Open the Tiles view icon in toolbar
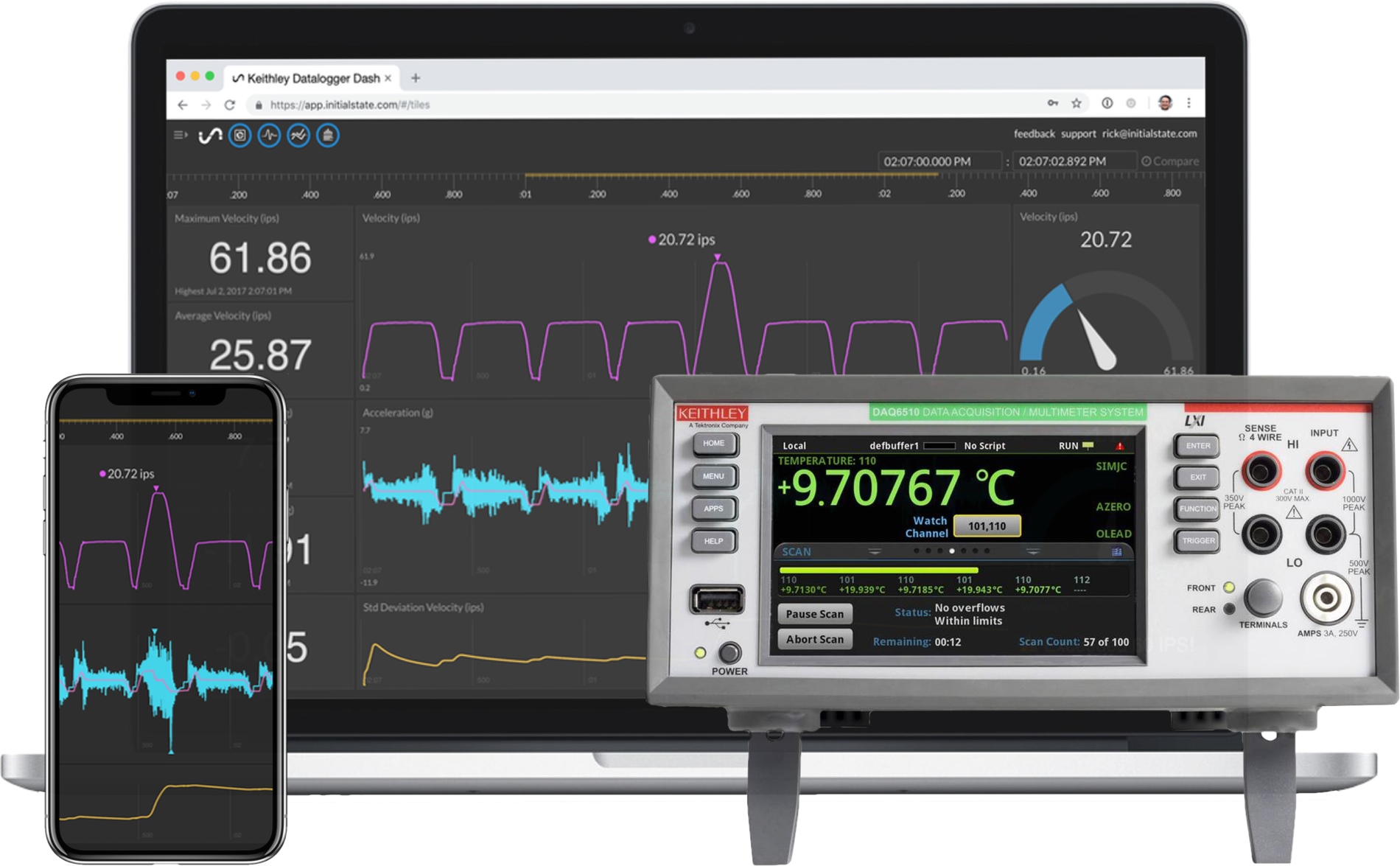The image size is (1400, 866). (x=239, y=136)
